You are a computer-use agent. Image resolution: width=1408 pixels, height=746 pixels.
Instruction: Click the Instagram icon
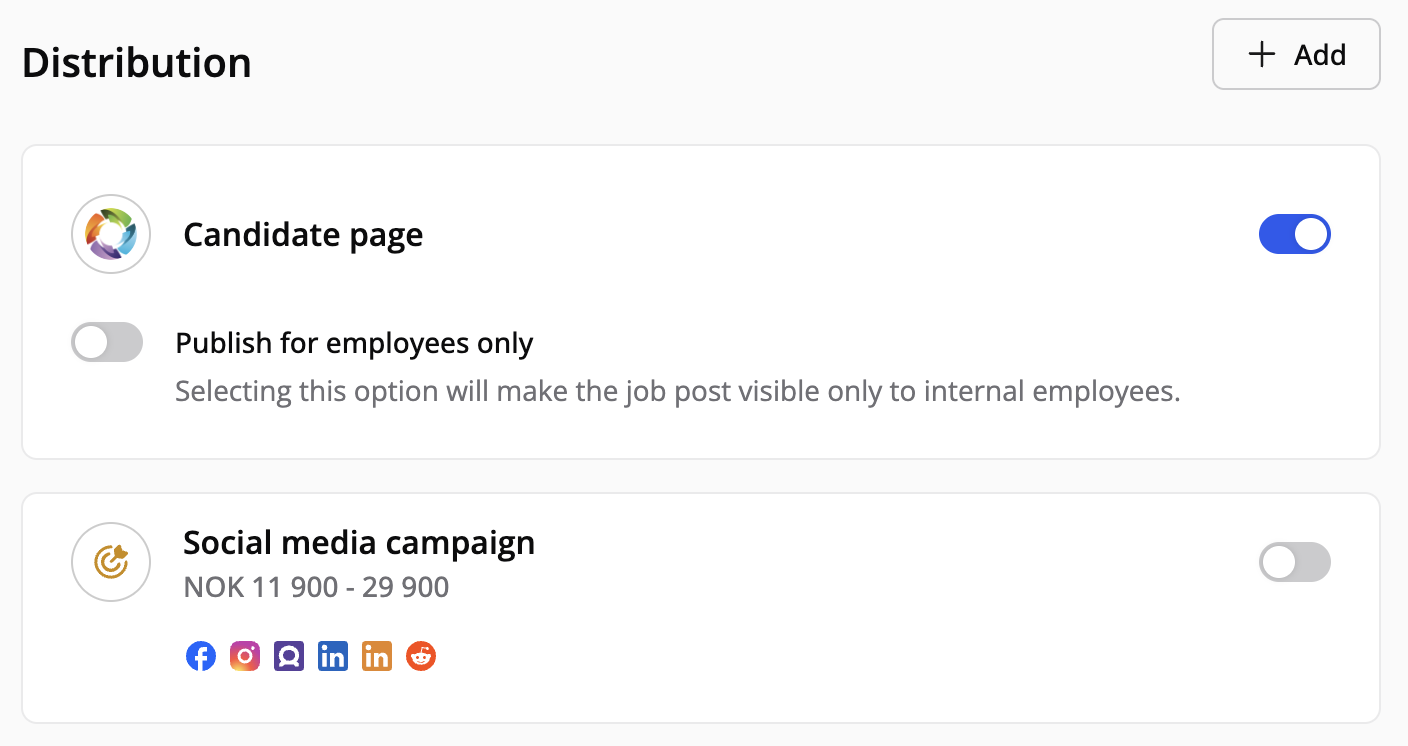pyautogui.click(x=245, y=657)
